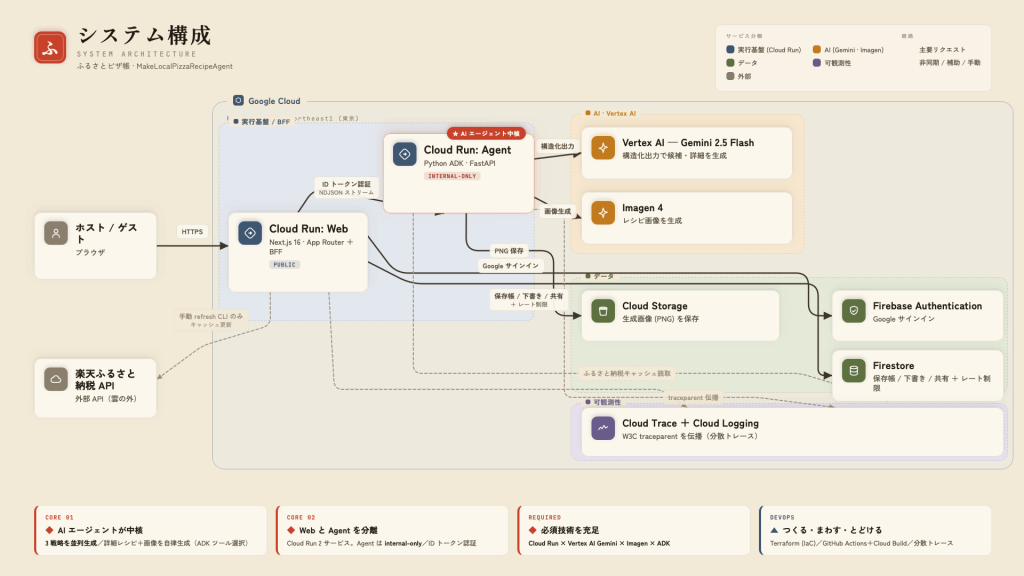Click the purple 可観測性 legend swatch
The height and width of the screenshot is (576, 1024).
tap(817, 63)
